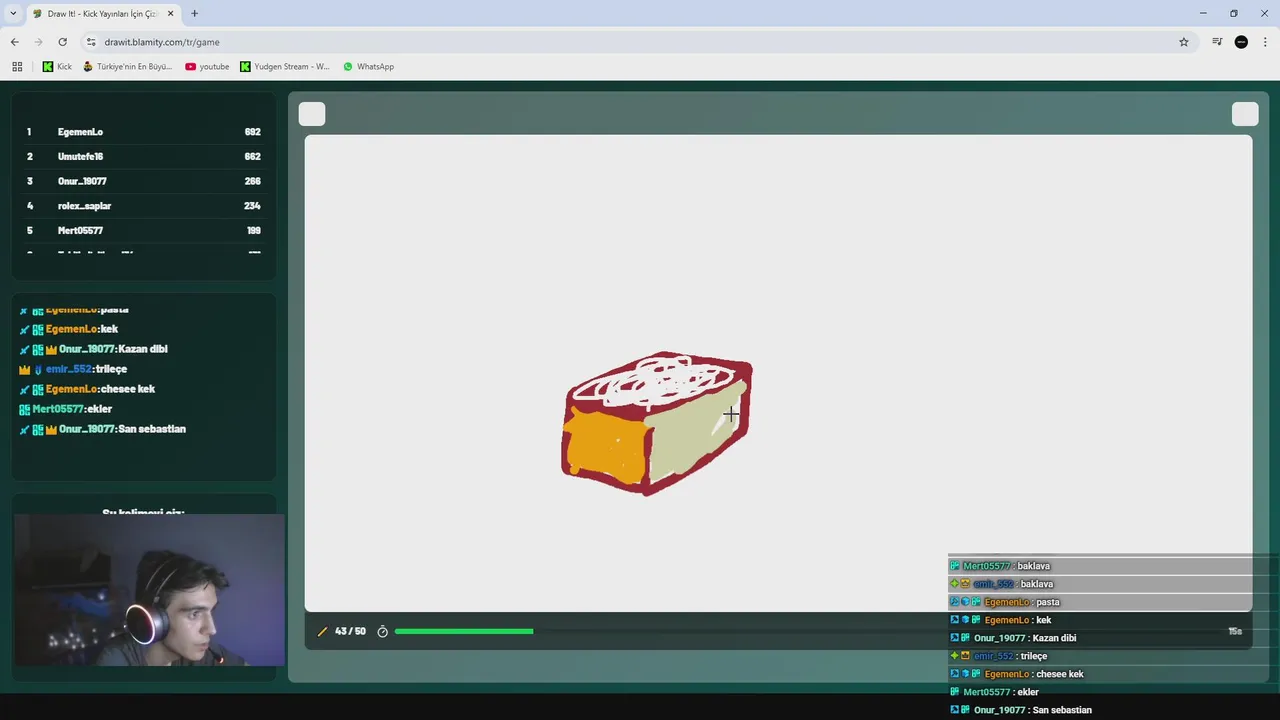Open a new tab with plus button
Screen dimensions: 1280x720
pyautogui.click(x=194, y=14)
